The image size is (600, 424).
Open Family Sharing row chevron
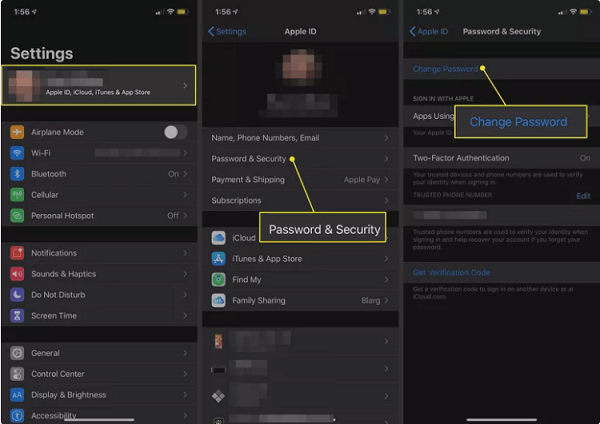386,300
